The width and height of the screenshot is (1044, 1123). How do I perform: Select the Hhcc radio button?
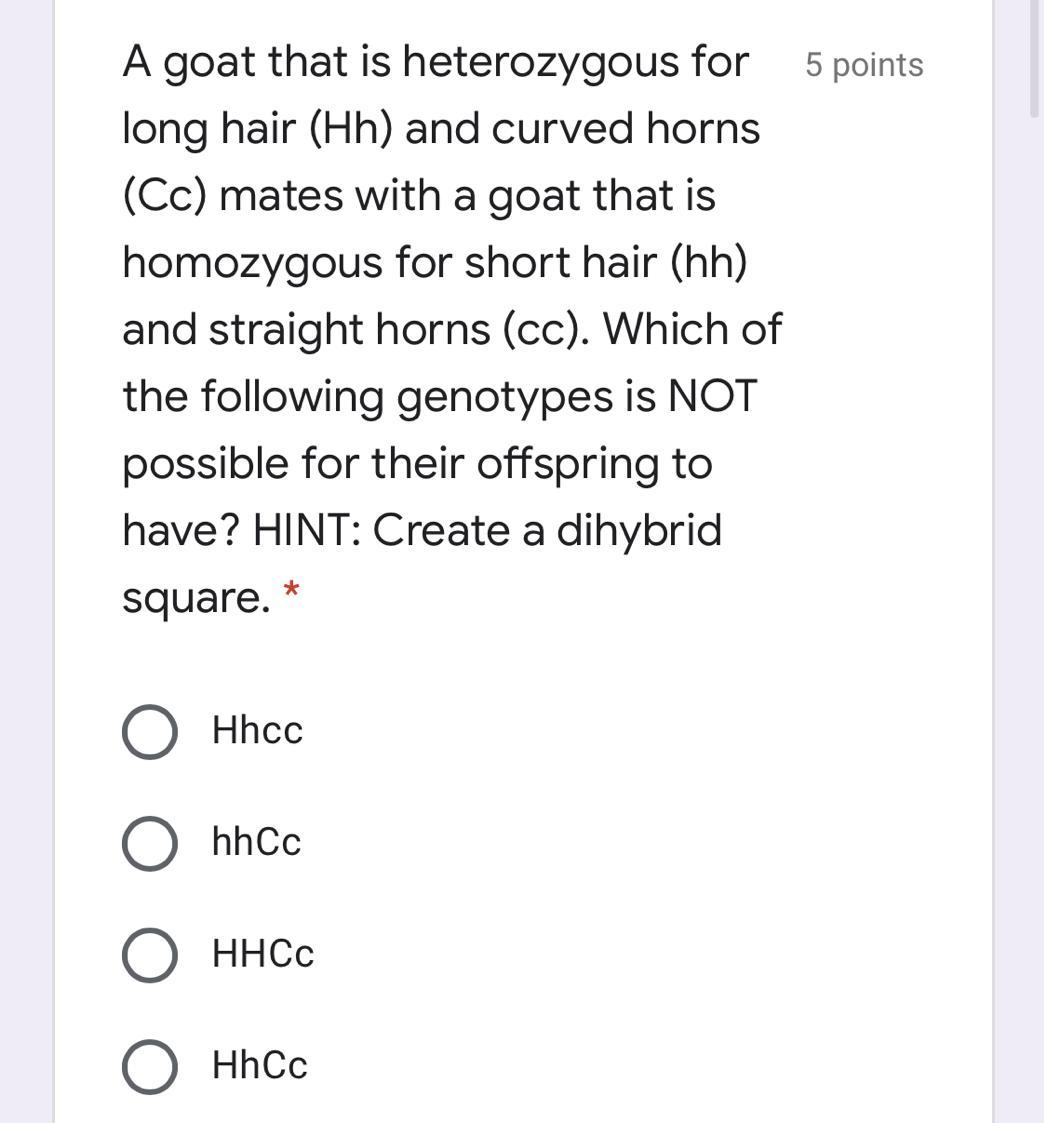(x=150, y=731)
